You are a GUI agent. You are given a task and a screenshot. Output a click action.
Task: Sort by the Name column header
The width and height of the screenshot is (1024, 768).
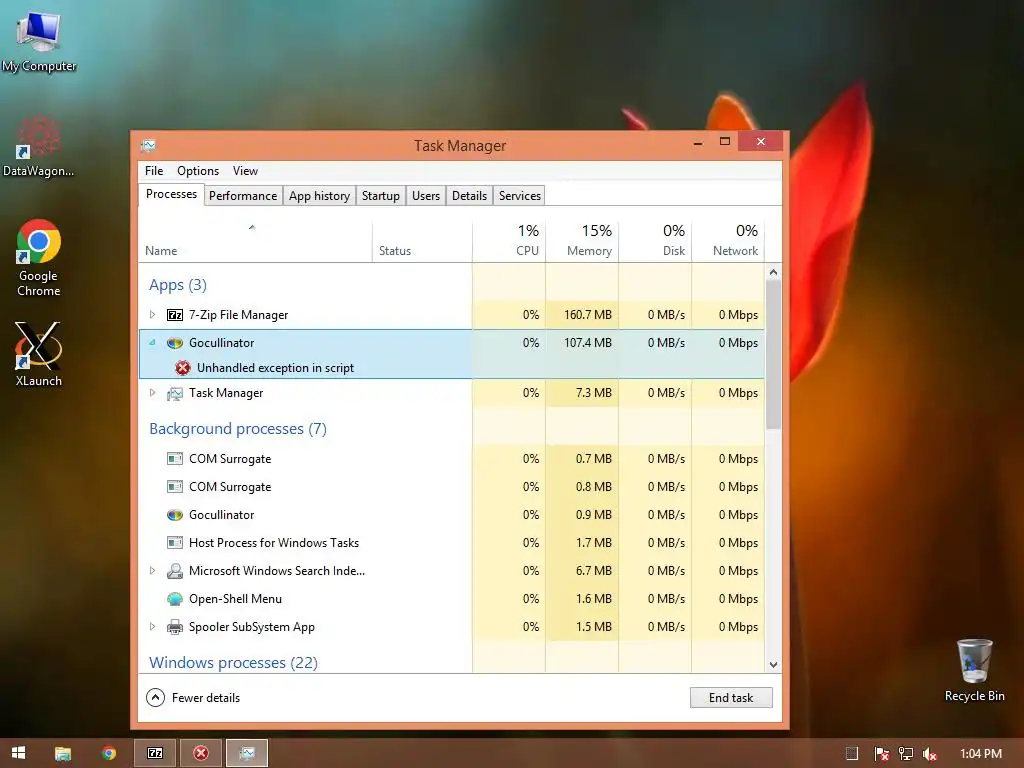[x=255, y=242]
